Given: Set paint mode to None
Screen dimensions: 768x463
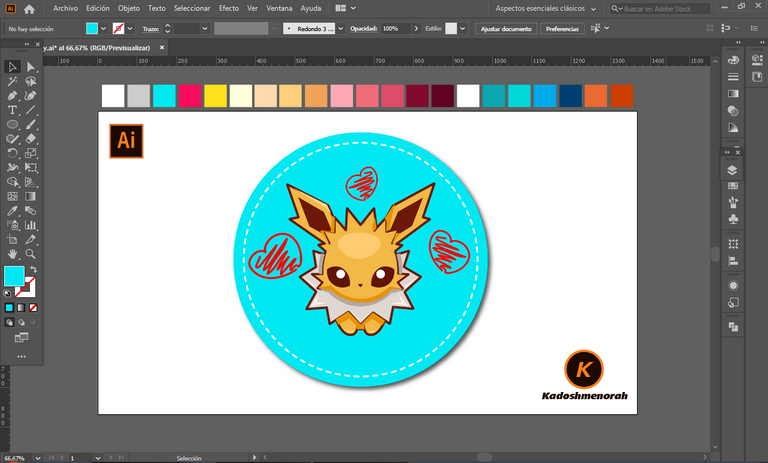Looking at the screenshot, I should coord(33,308).
